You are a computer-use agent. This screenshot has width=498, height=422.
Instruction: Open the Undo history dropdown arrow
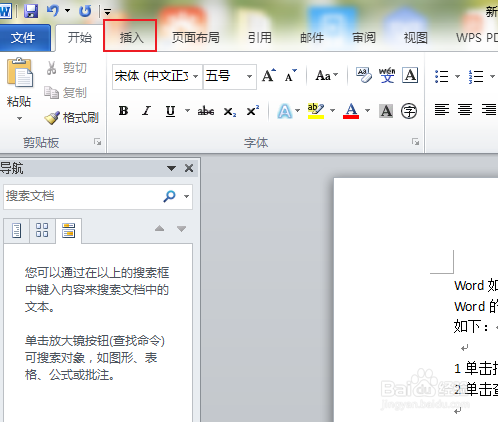tap(67, 11)
